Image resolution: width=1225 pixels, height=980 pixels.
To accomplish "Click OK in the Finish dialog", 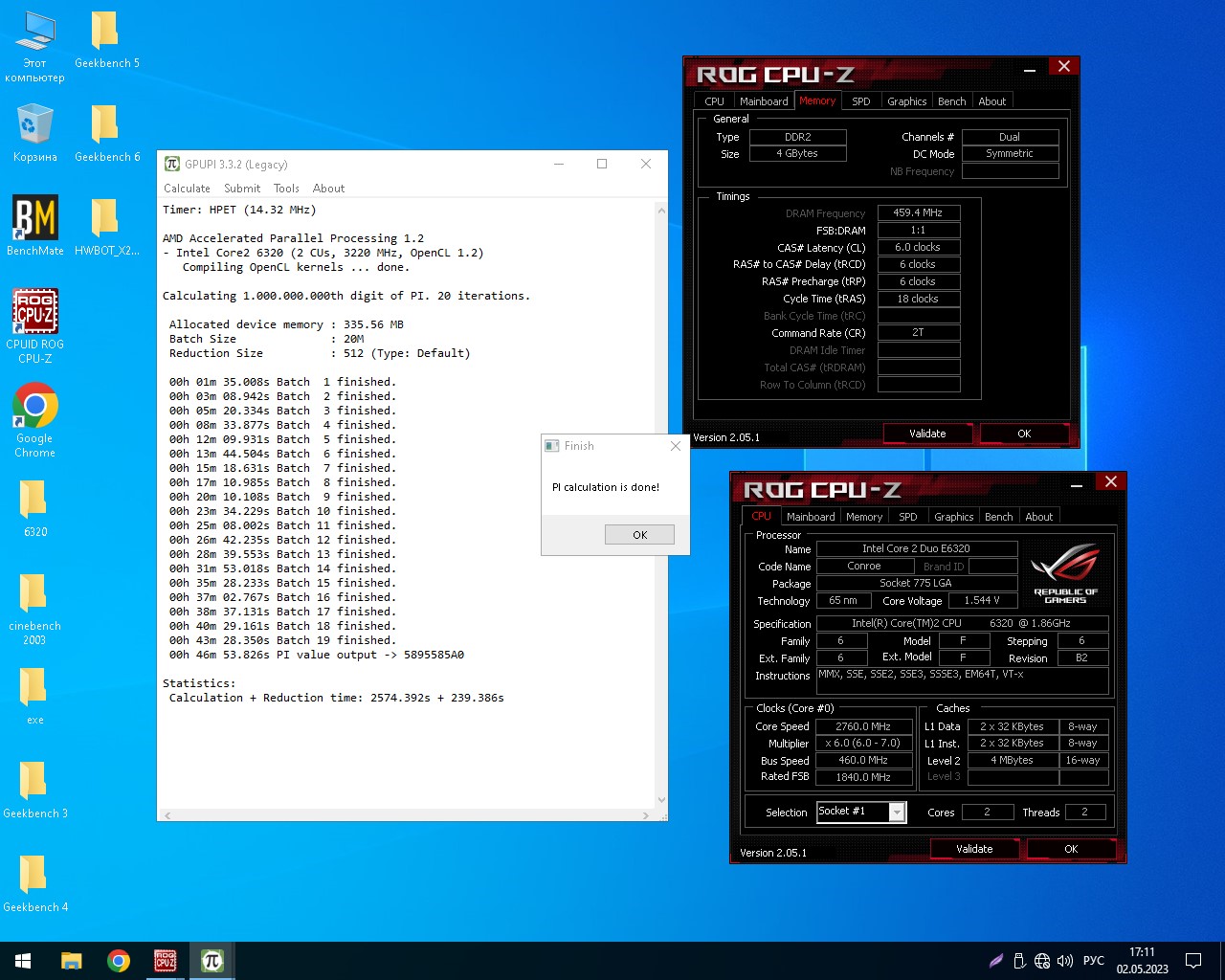I will click(x=639, y=535).
